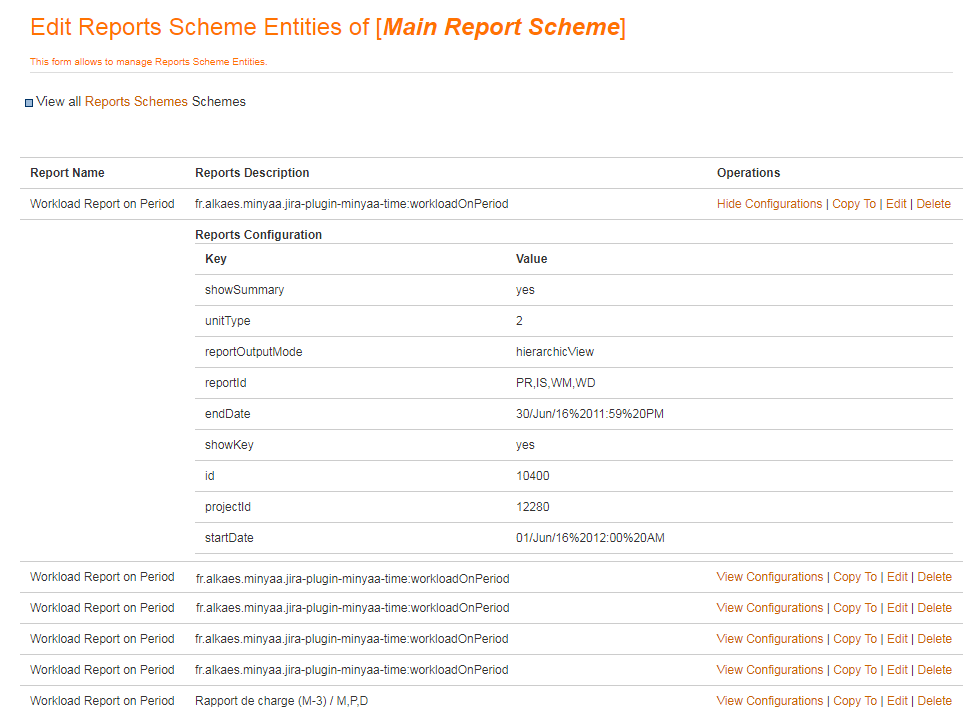The height and width of the screenshot is (711, 969).
Task: Click Copy To on the third Workload Report row
Action: (854, 608)
